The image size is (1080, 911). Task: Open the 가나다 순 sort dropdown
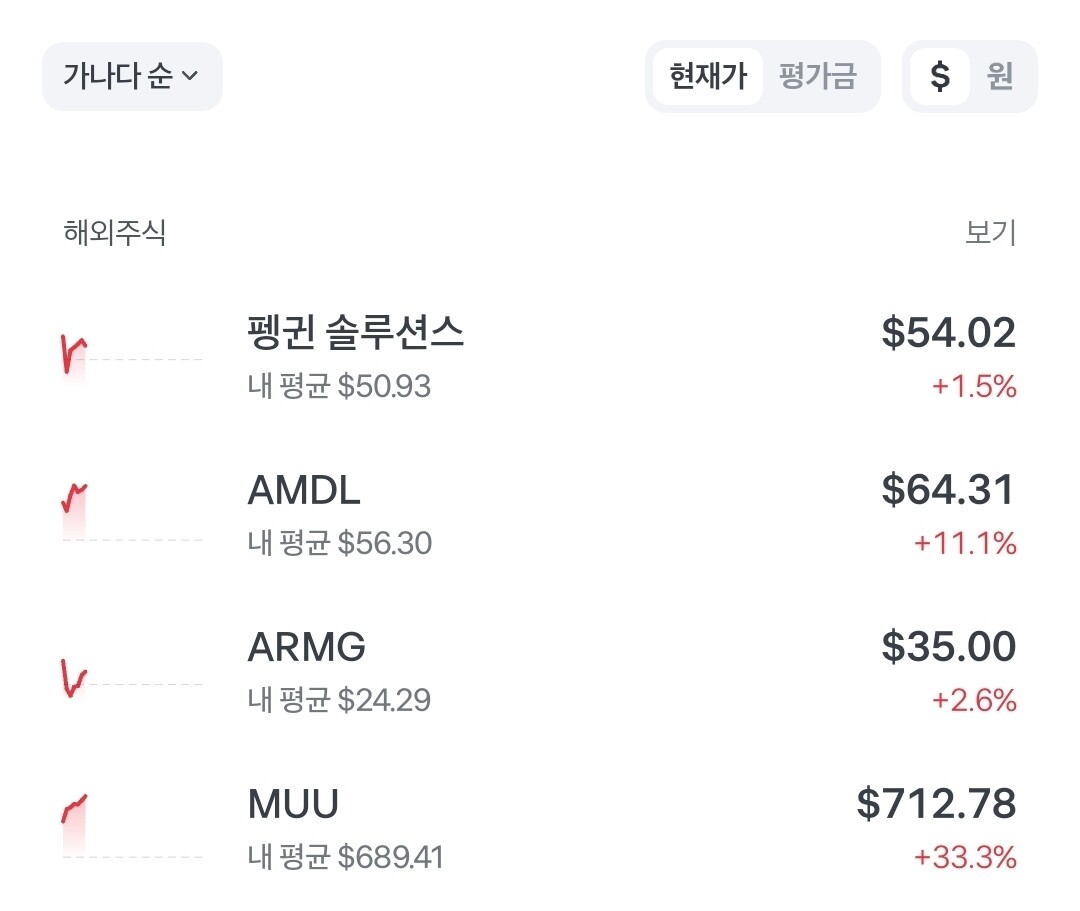tap(132, 76)
